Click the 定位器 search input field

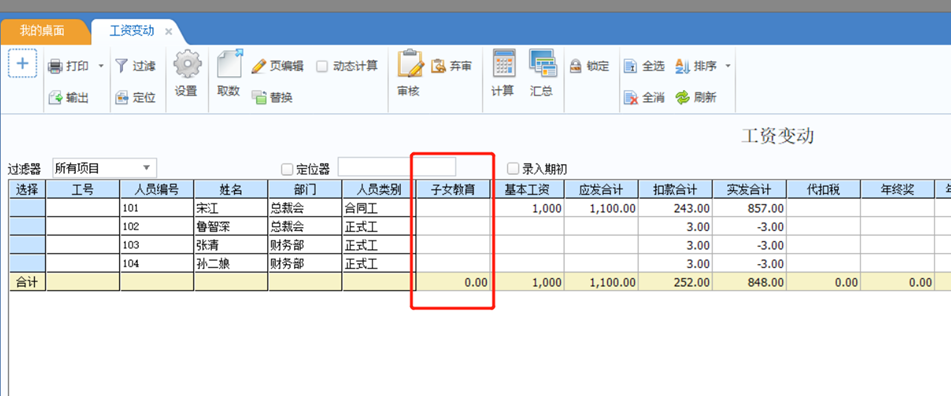[397, 167]
